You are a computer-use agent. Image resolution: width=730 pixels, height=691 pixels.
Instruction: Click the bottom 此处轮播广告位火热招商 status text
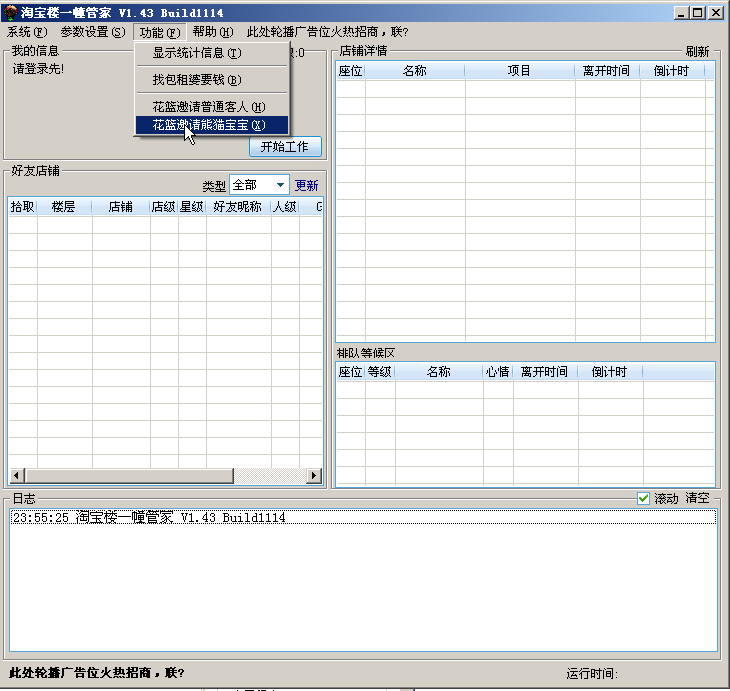[x=97, y=673]
